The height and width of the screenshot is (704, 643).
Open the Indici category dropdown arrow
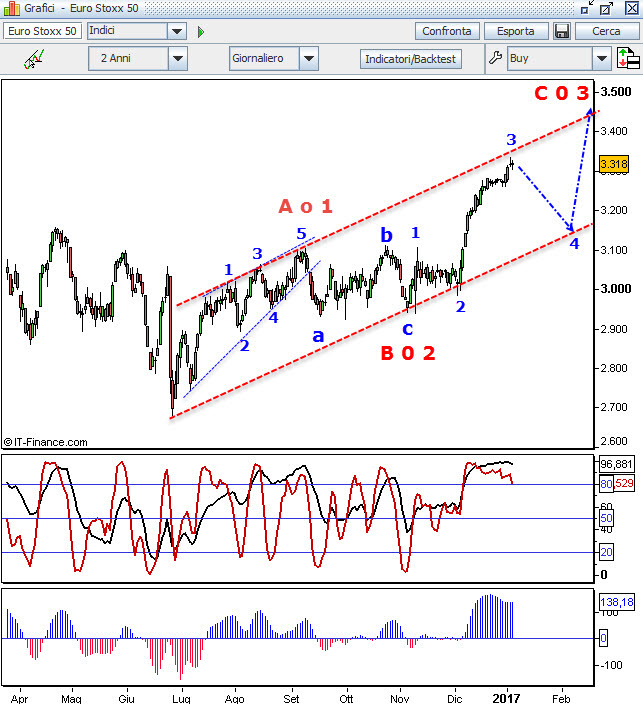(x=177, y=31)
